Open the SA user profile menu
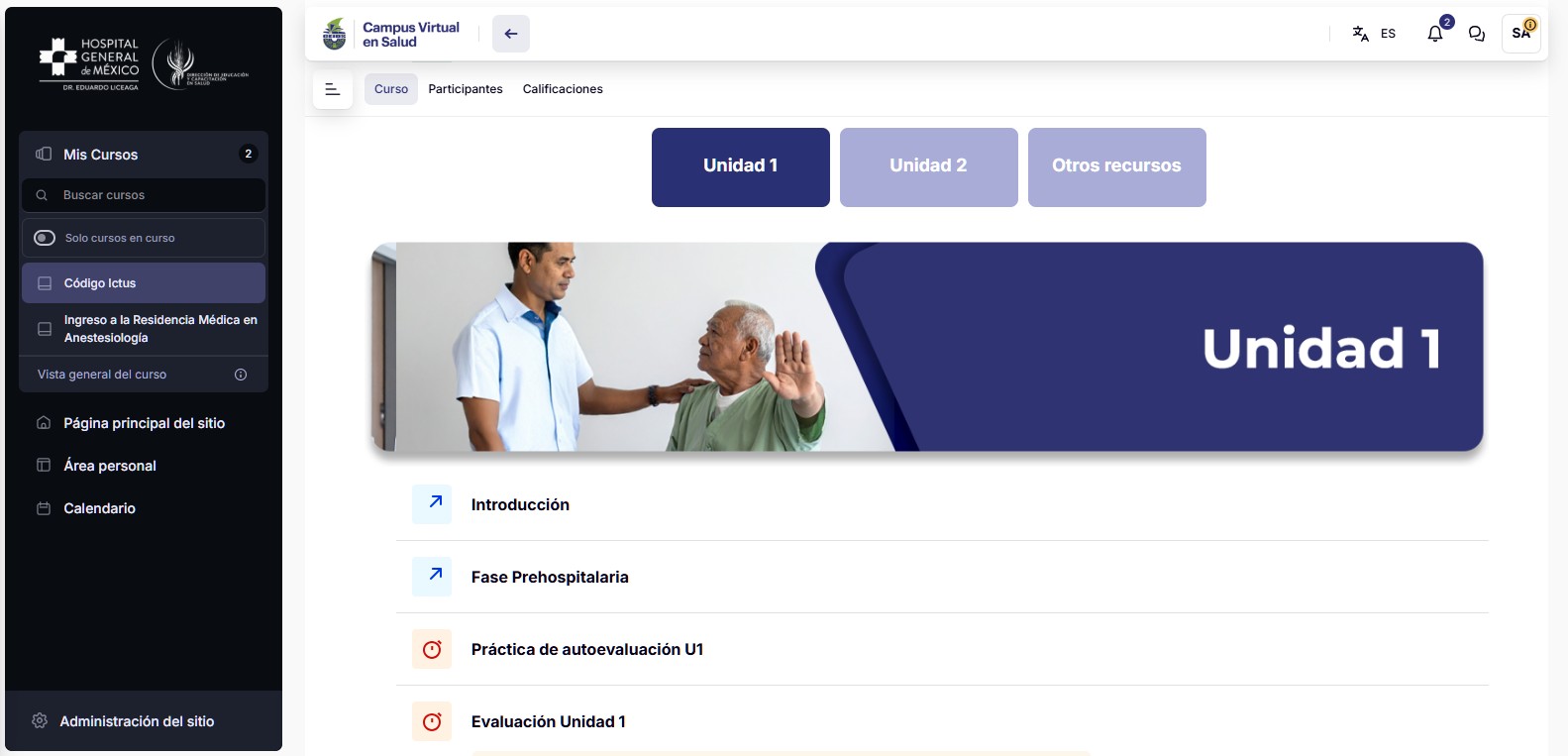 (1520, 34)
